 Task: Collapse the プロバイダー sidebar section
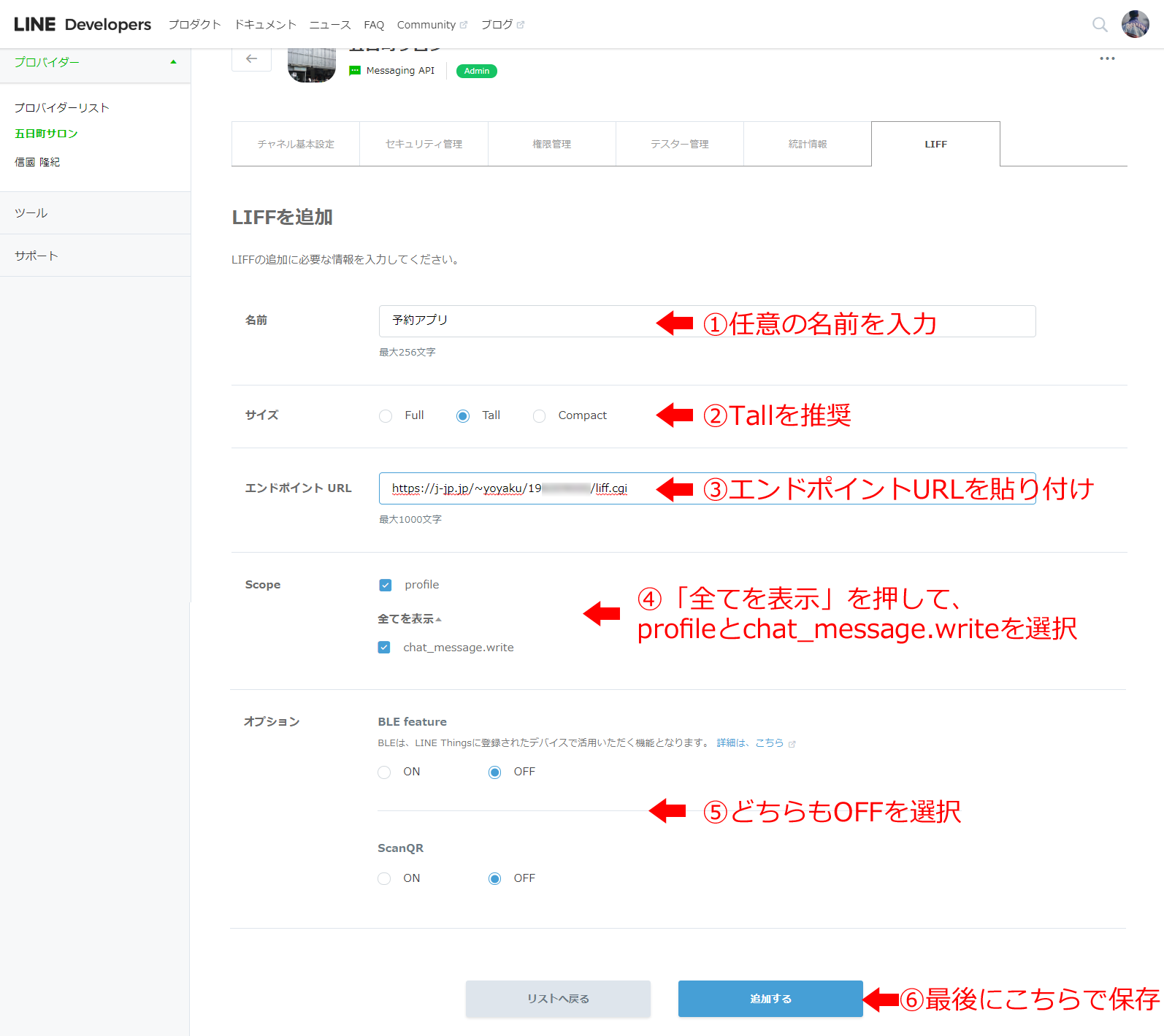pos(95,63)
